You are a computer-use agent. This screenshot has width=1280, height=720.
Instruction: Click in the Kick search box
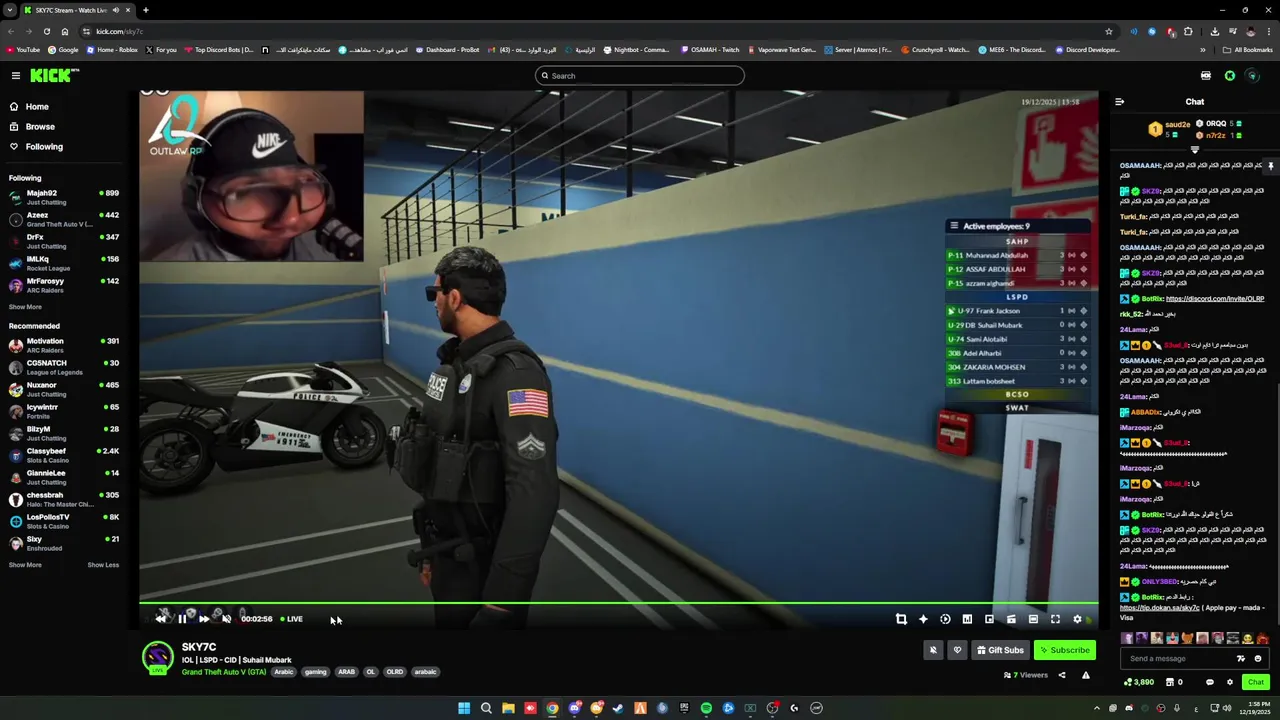(x=640, y=76)
